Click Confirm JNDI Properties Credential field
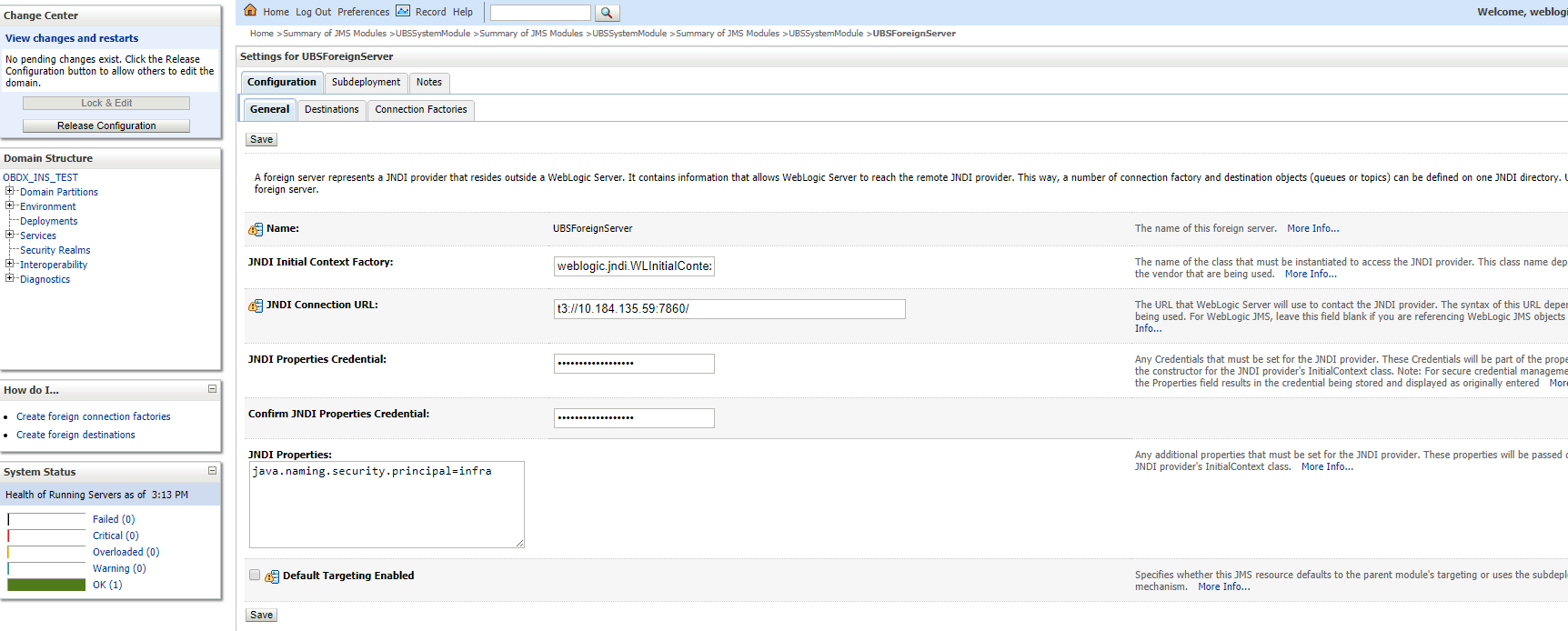Image resolution: width=1568 pixels, height=631 pixels. click(x=634, y=418)
